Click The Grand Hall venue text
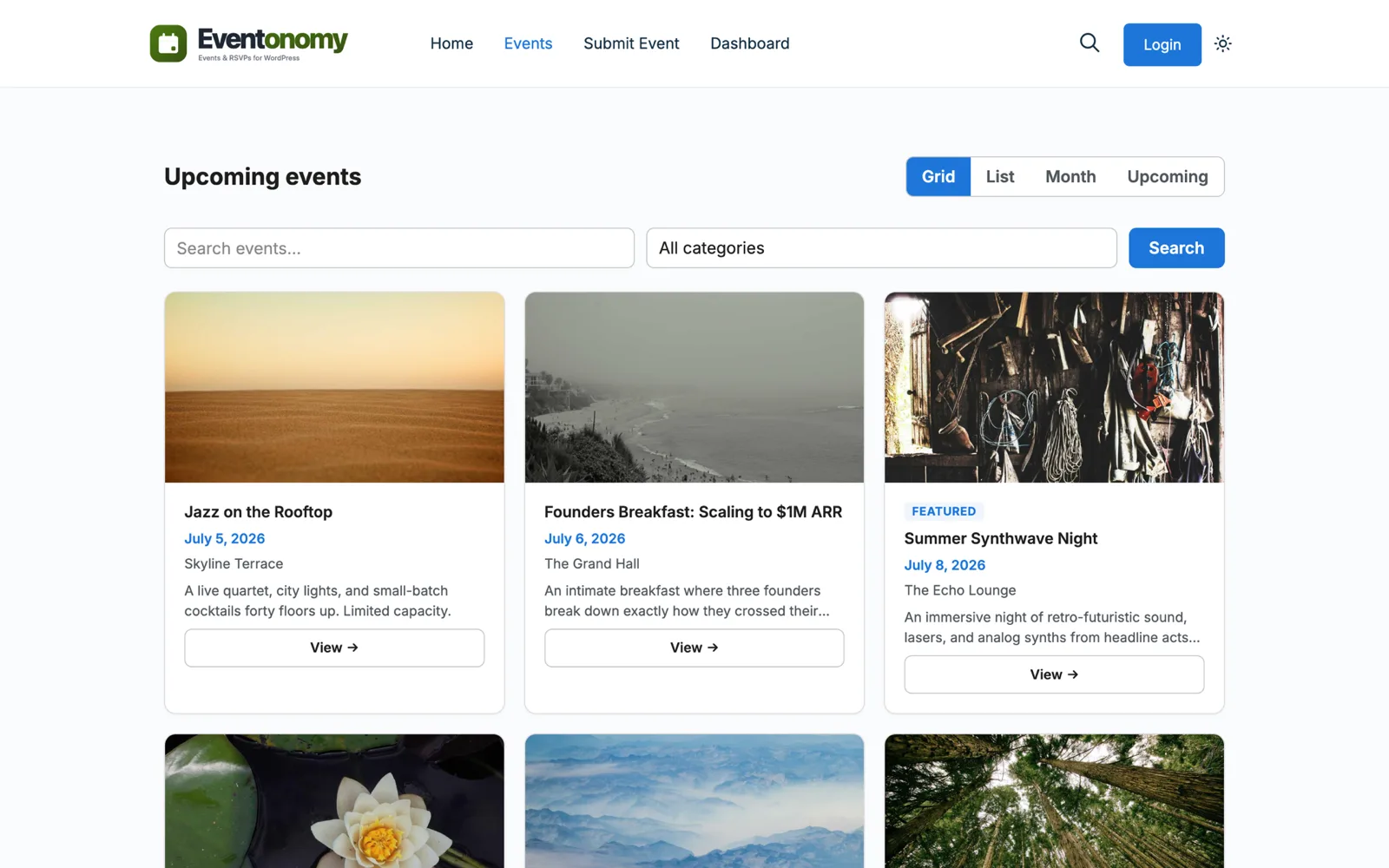 (592, 563)
